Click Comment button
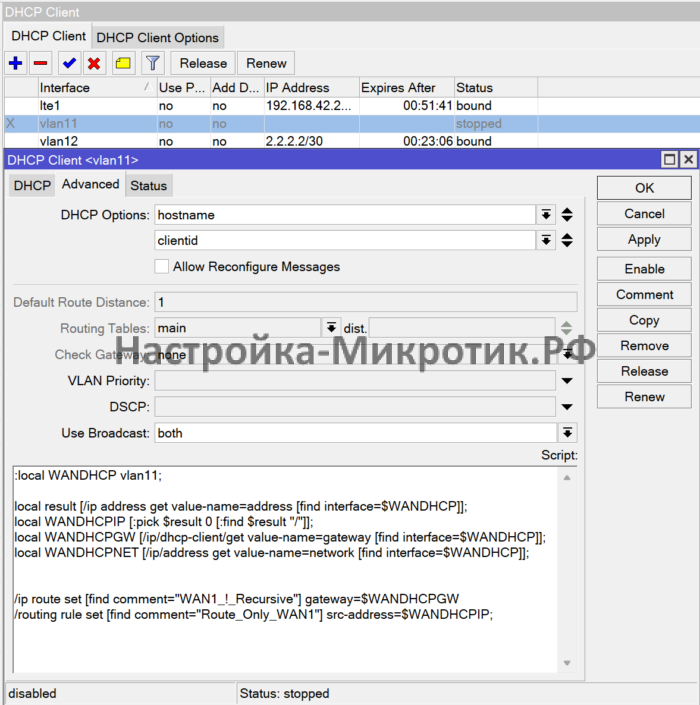This screenshot has height=705, width=700. [644, 294]
